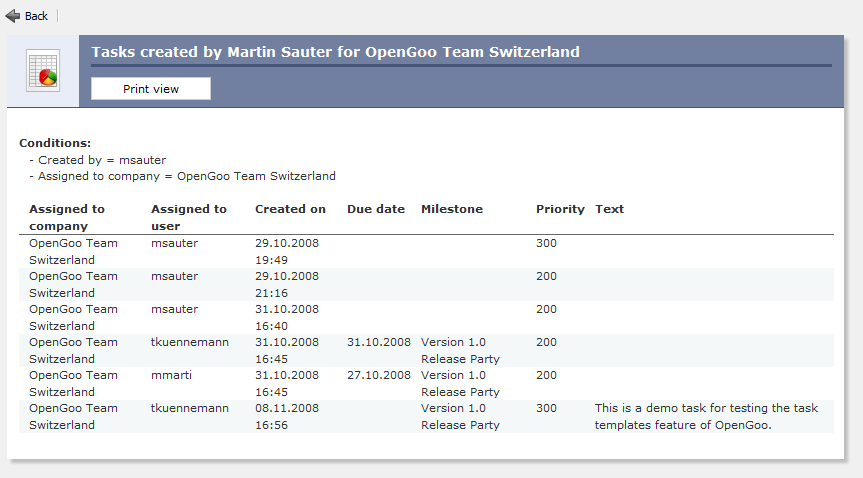Select the row created 08.11.2008 16:56

[427, 416]
